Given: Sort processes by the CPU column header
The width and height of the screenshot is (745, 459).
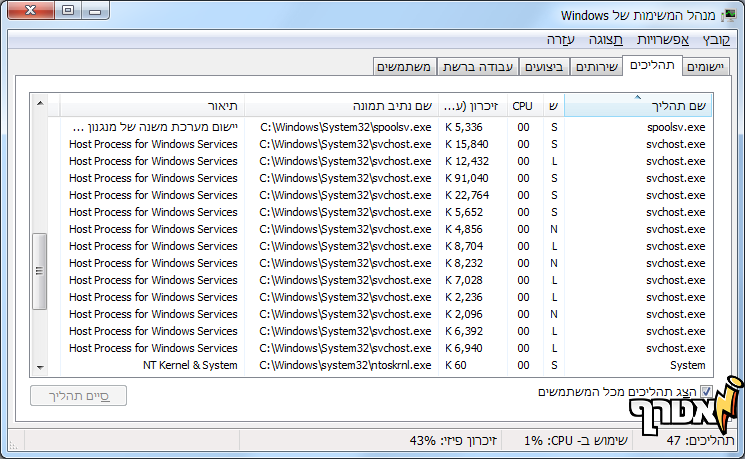Looking at the screenshot, I should click(x=523, y=106).
